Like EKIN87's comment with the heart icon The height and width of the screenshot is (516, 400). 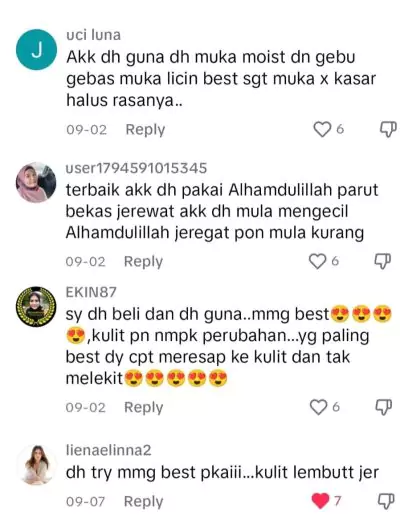(318, 407)
